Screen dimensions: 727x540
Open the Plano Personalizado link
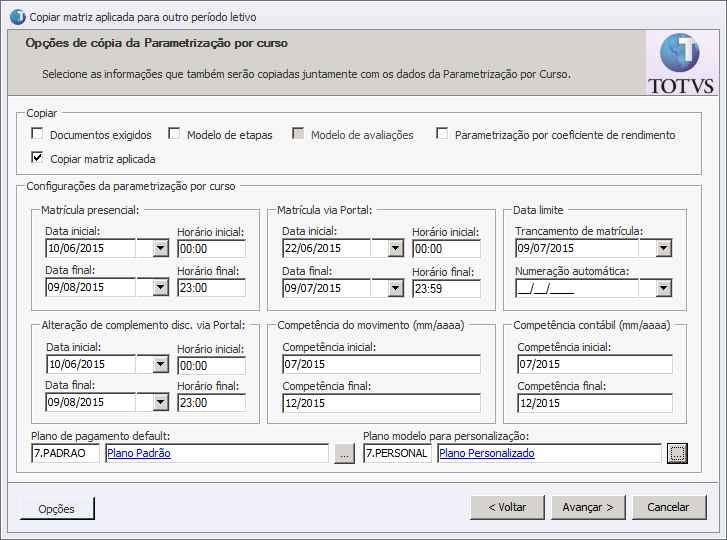coord(486,453)
